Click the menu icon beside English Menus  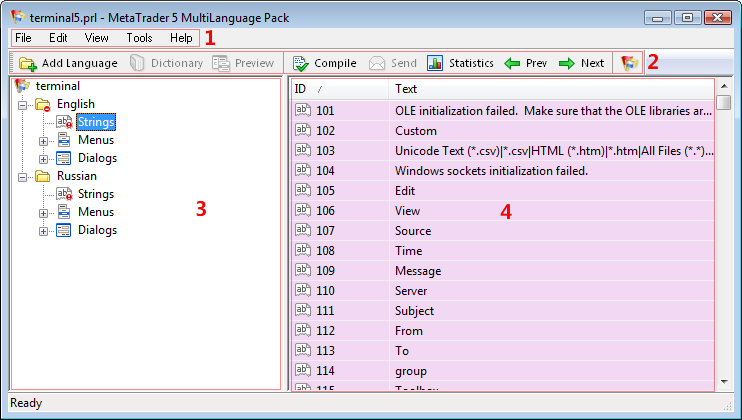click(x=64, y=140)
